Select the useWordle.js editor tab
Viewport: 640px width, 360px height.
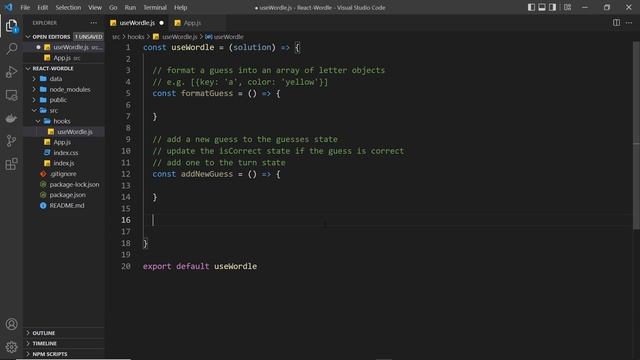coord(137,23)
